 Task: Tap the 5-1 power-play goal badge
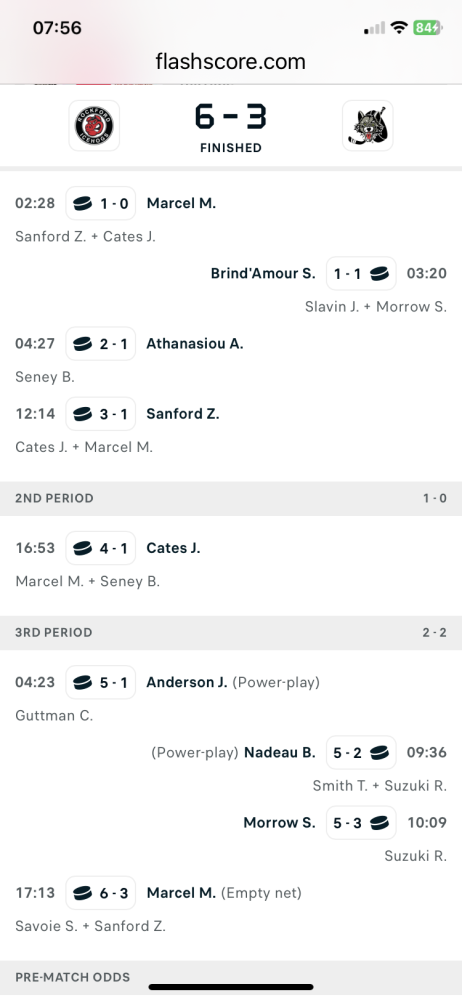[x=101, y=682]
